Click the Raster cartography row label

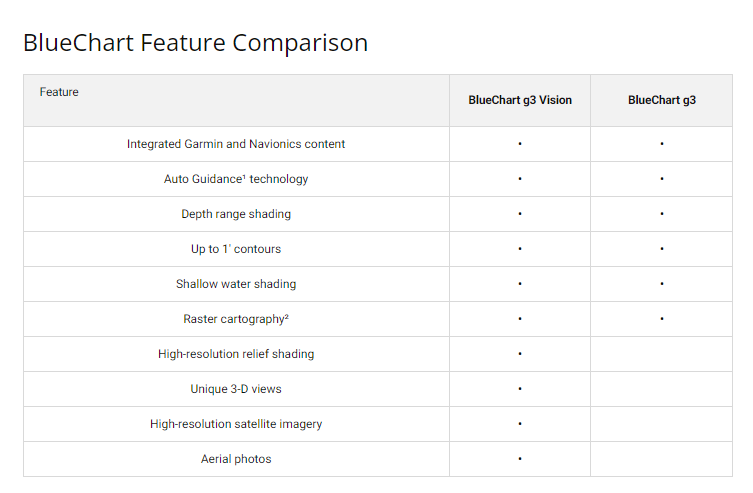pos(236,319)
